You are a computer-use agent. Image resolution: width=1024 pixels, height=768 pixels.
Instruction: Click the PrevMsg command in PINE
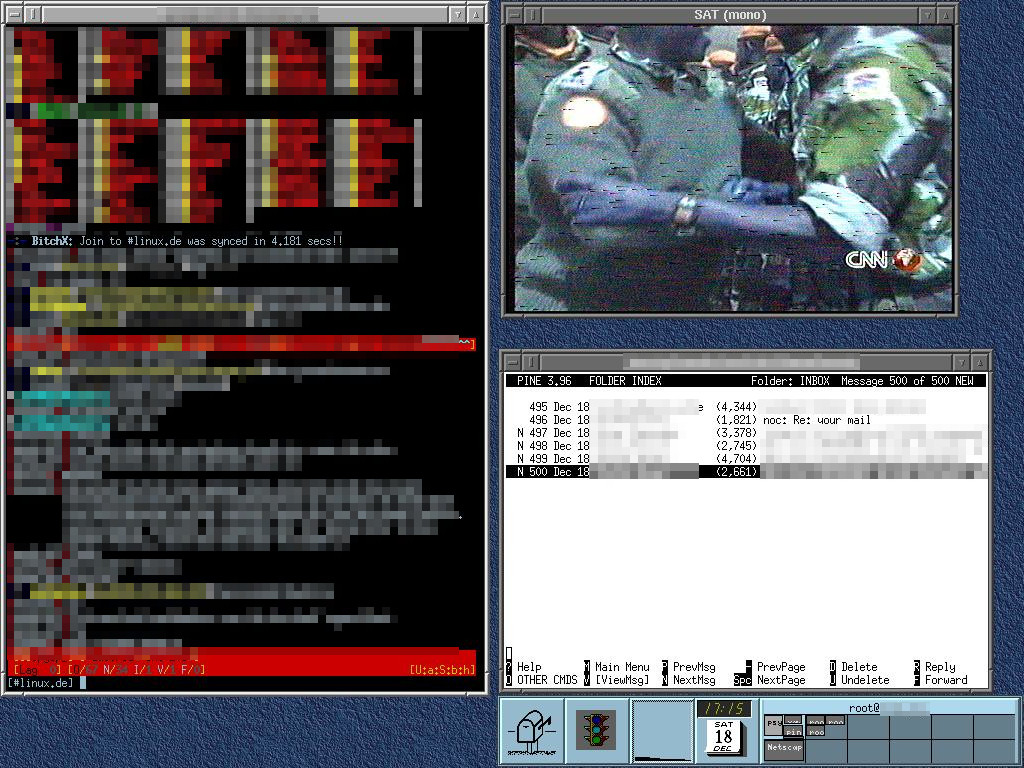click(x=694, y=667)
